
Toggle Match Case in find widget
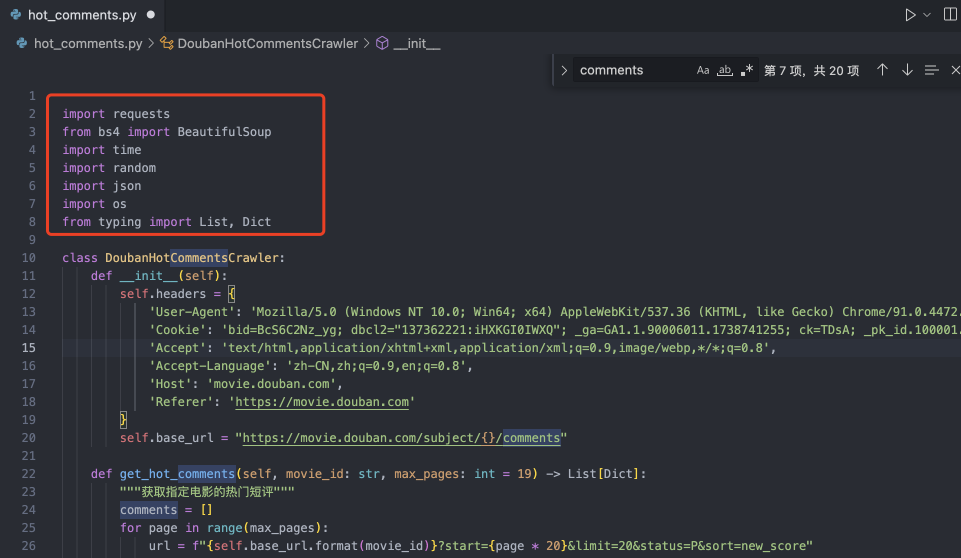(703, 70)
